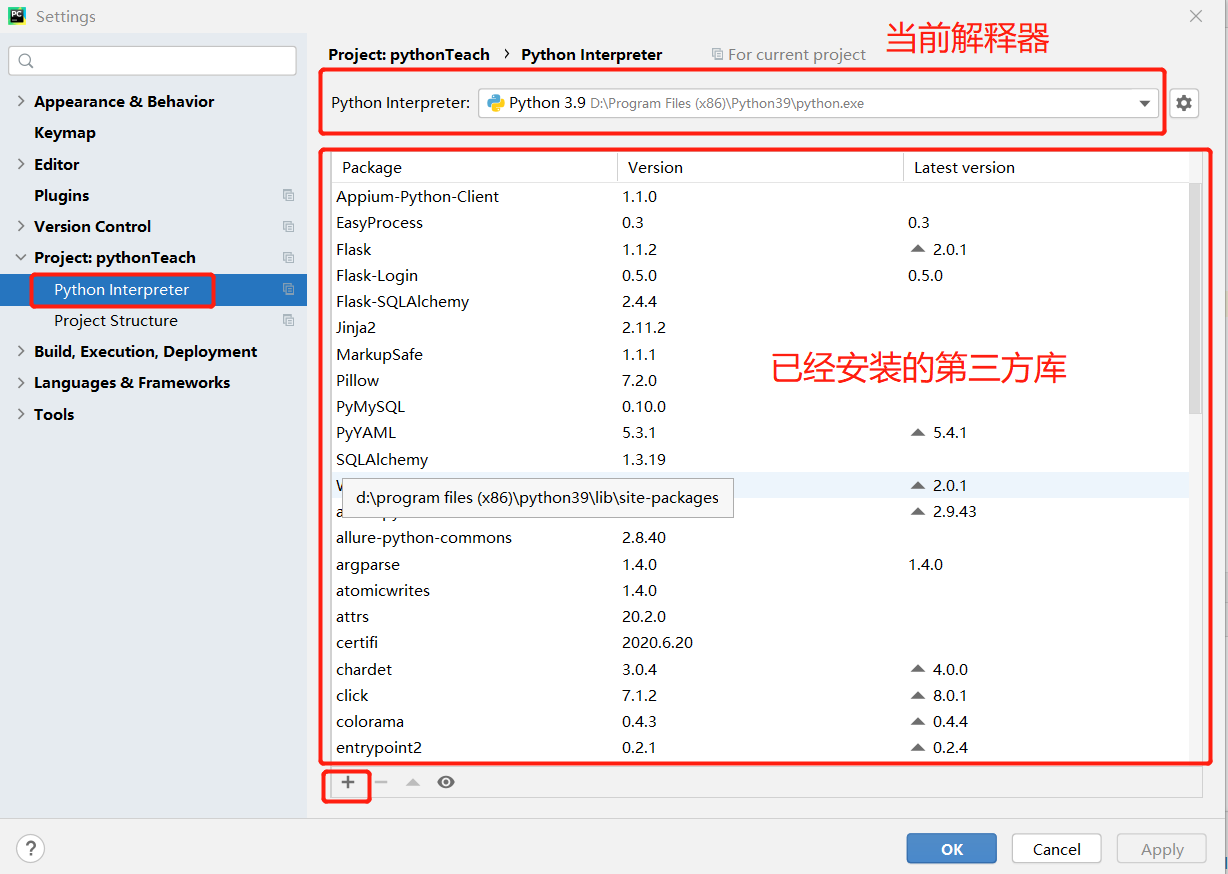The image size is (1228, 874).
Task: Expand the Editor section
Action: pos(21,164)
